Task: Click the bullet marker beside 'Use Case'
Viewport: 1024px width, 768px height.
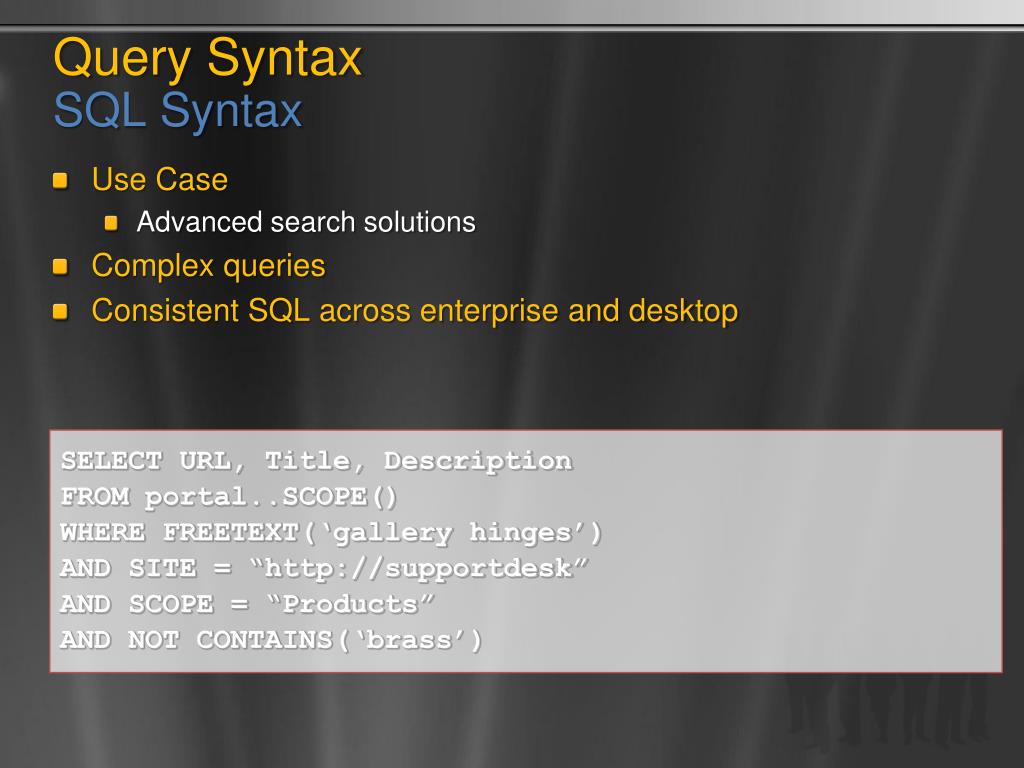Action: pyautogui.click(x=60, y=180)
